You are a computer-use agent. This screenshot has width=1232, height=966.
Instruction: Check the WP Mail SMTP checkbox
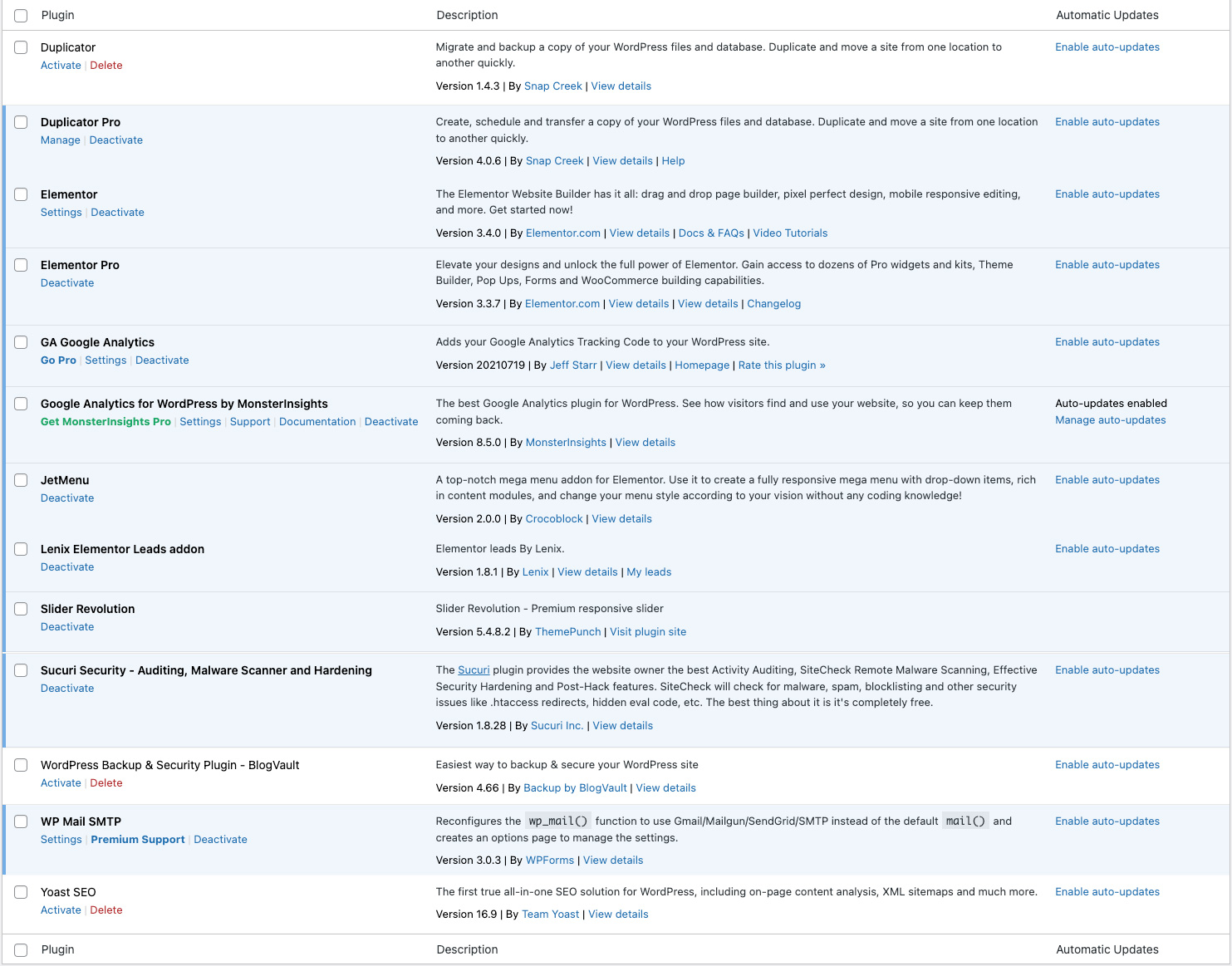coord(21,821)
